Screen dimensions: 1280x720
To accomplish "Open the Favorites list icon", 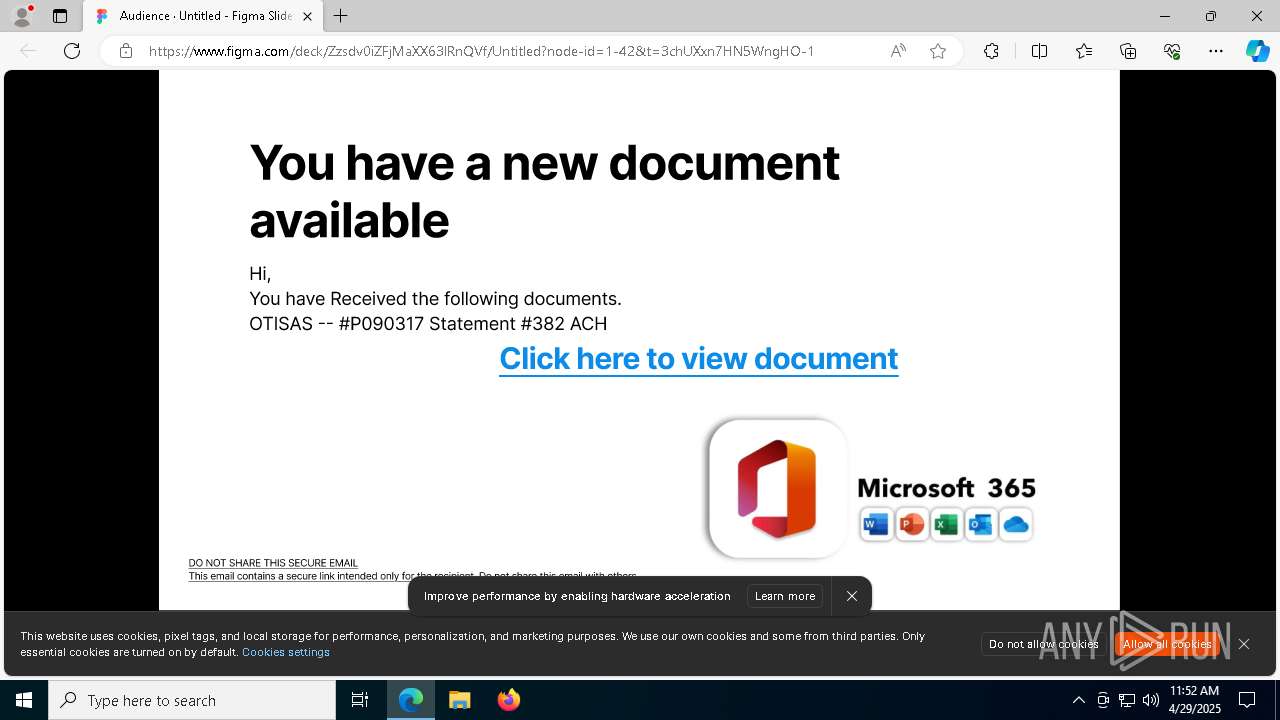I will pos(1084,51).
